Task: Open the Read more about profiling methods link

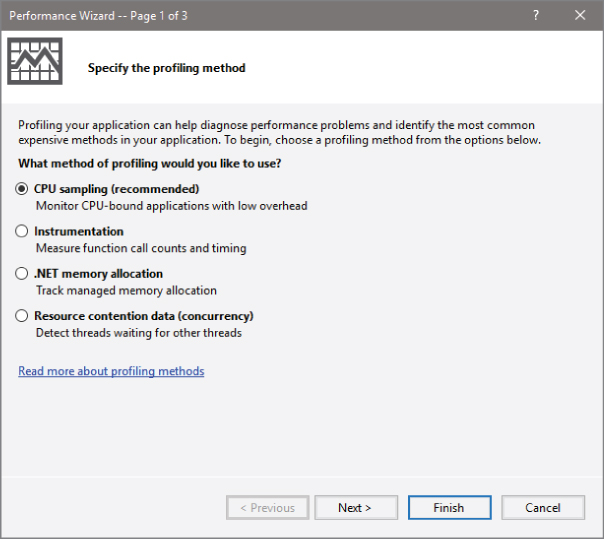Action: pyautogui.click(x=111, y=371)
